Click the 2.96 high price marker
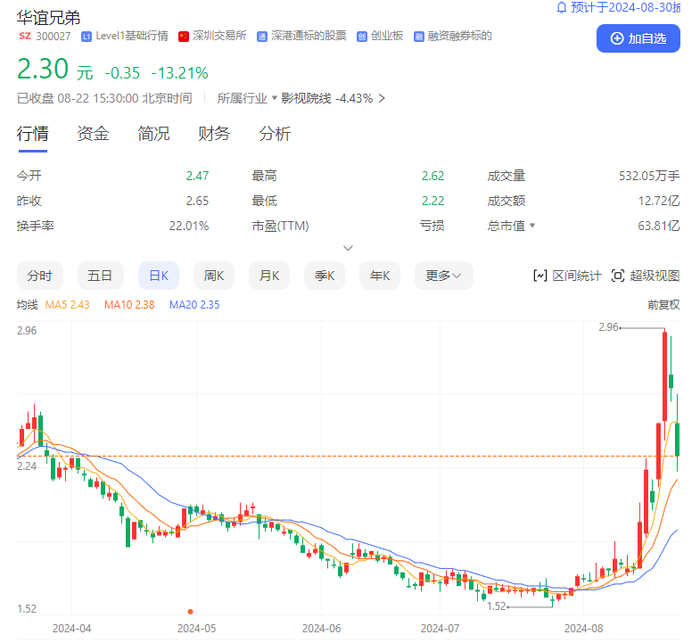This screenshot has width=700, height=643. 608,327
